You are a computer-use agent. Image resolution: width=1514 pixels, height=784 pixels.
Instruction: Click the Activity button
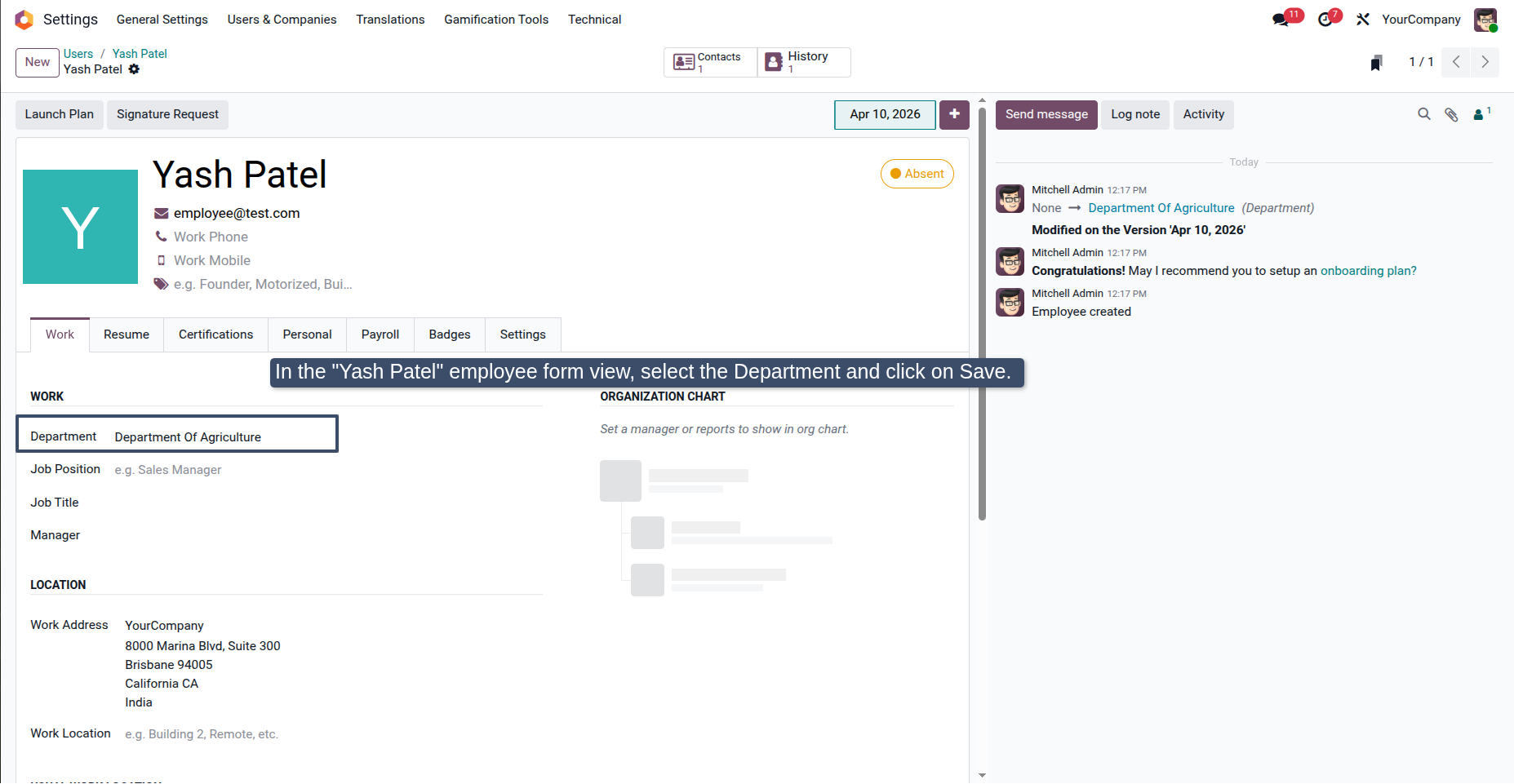click(x=1204, y=114)
